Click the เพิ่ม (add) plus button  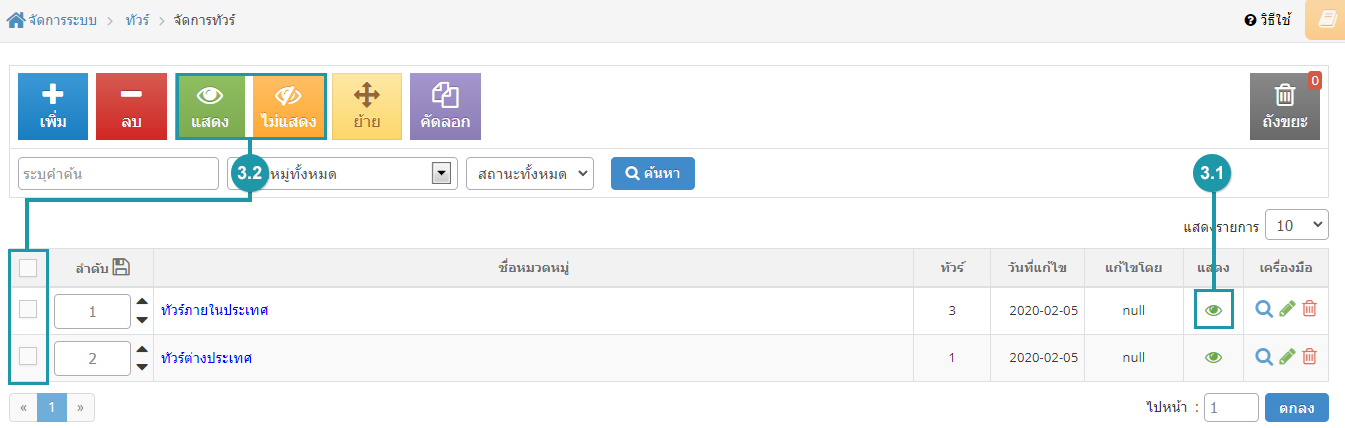point(53,107)
